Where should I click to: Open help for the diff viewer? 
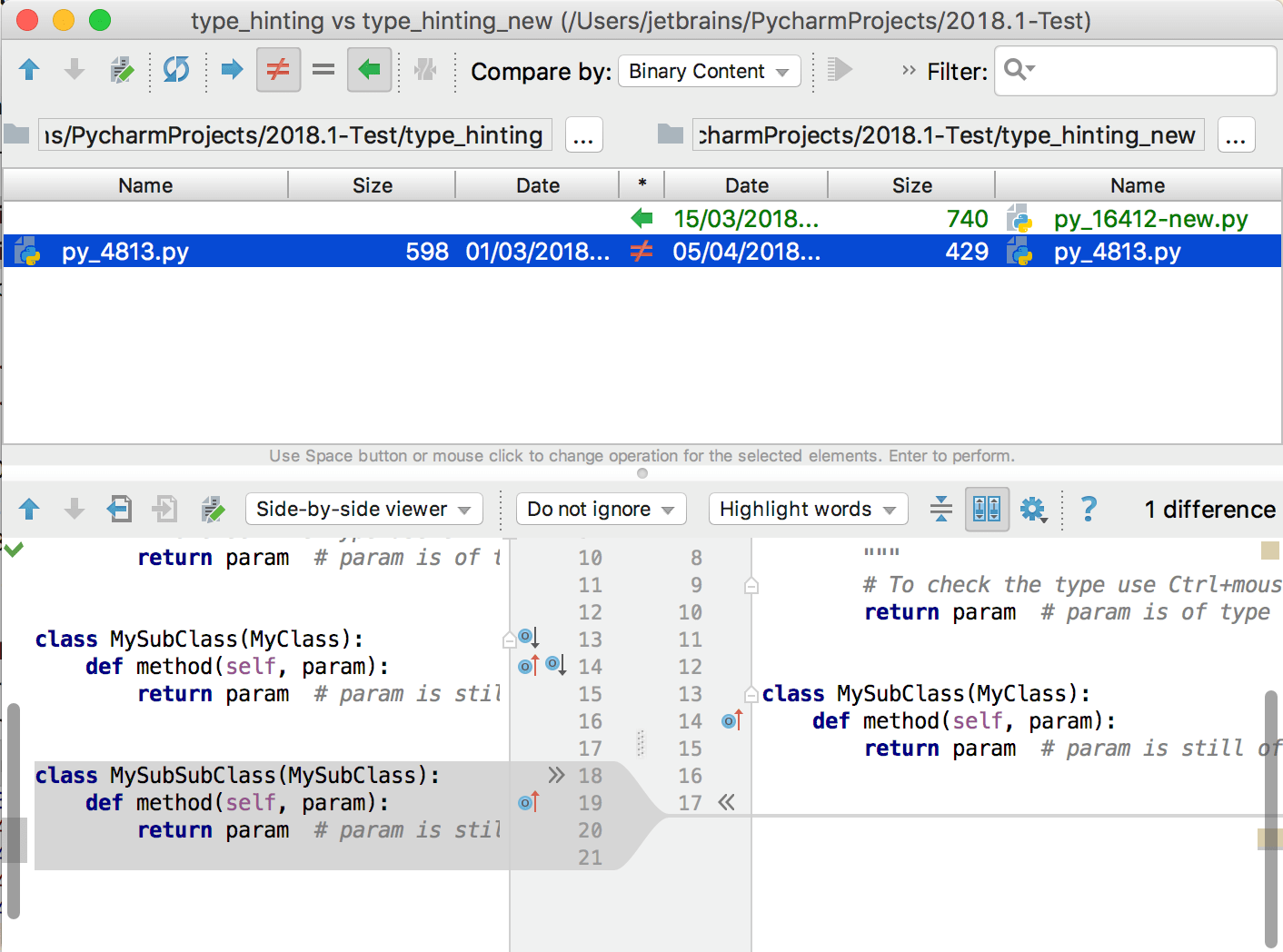1089,509
